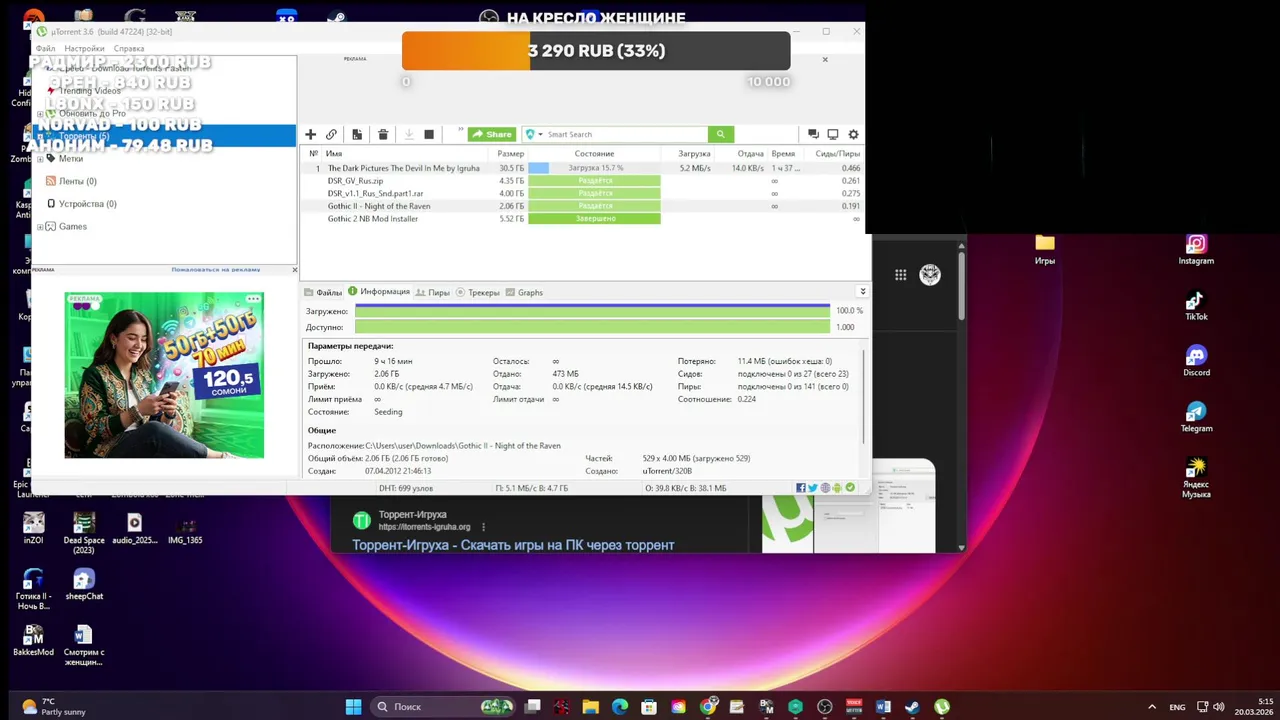Open inZOI desktop shortcut
1280x720 pixels.
coord(33,528)
